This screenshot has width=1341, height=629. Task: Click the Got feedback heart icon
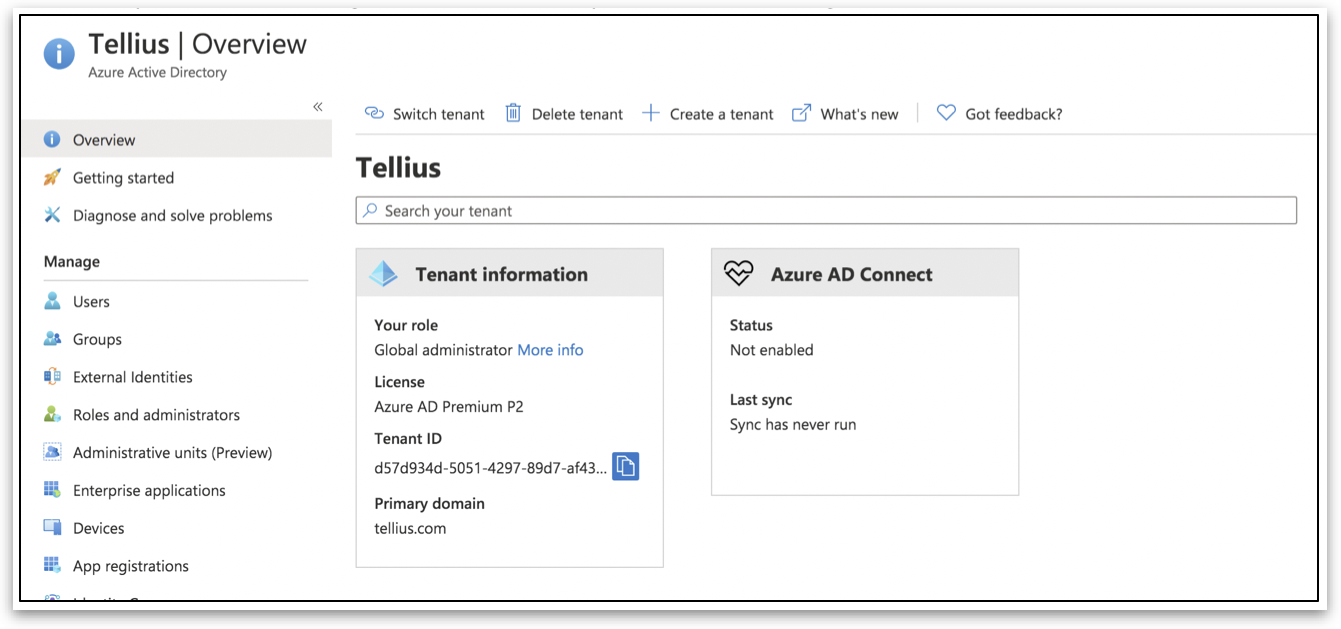[x=946, y=114]
